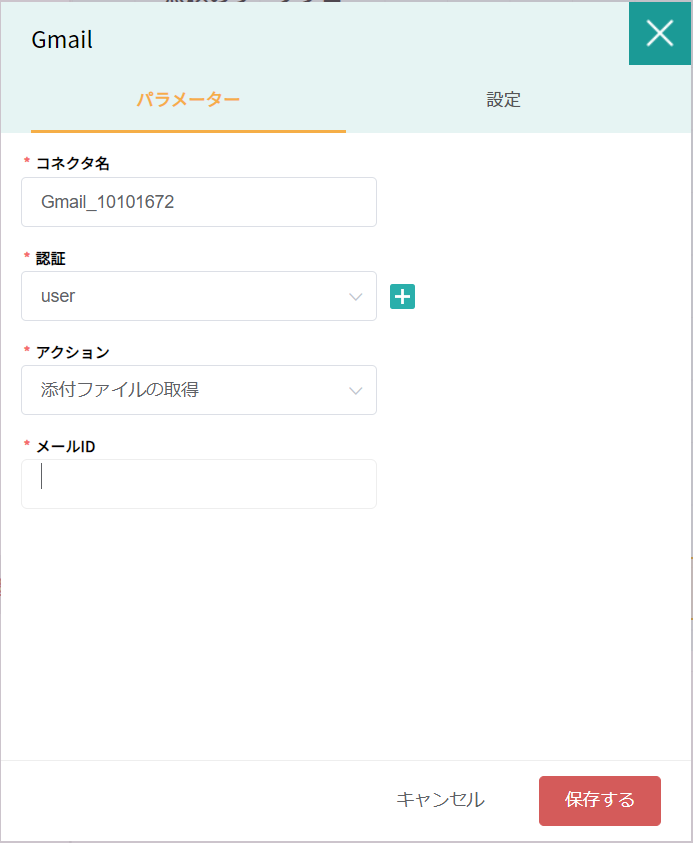This screenshot has width=693, height=843.
Task: Close the Gmail dialog with X icon
Action: point(660,33)
